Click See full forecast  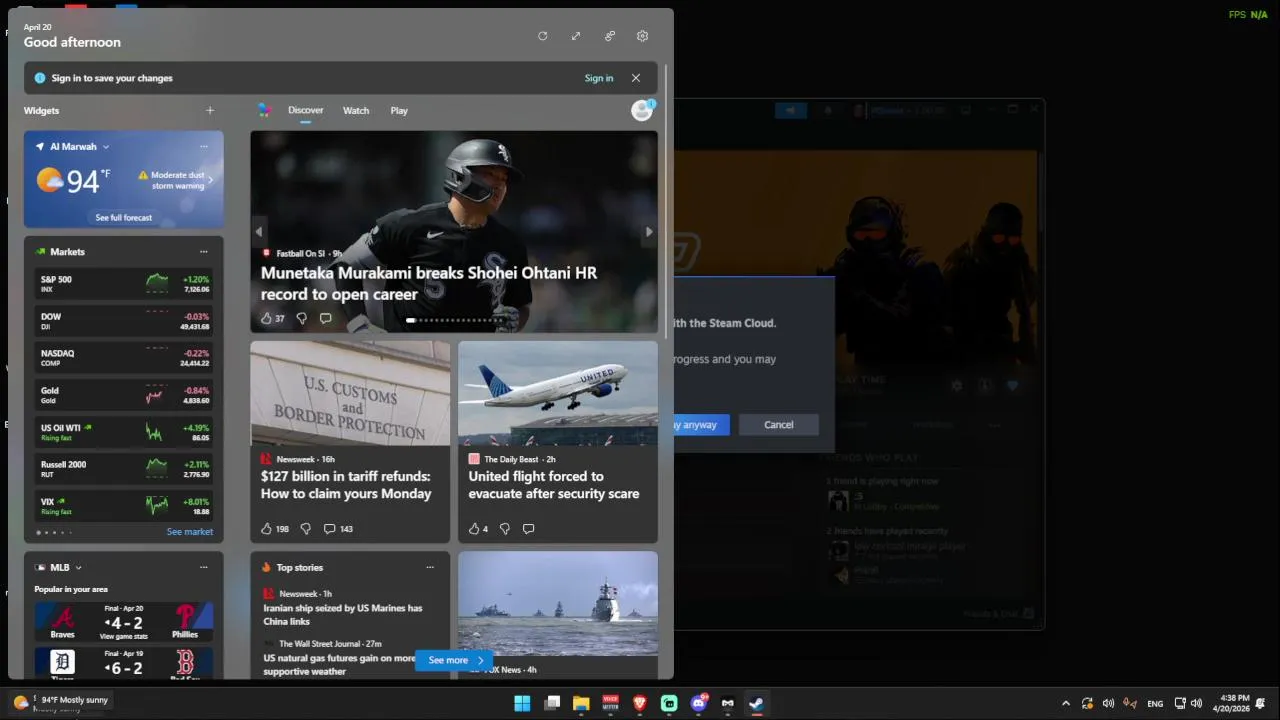point(124,217)
